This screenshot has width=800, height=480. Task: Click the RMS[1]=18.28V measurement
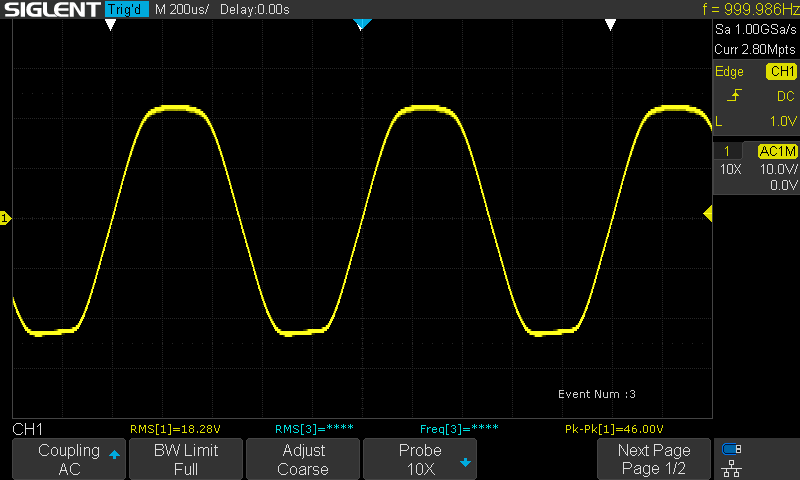point(175,429)
